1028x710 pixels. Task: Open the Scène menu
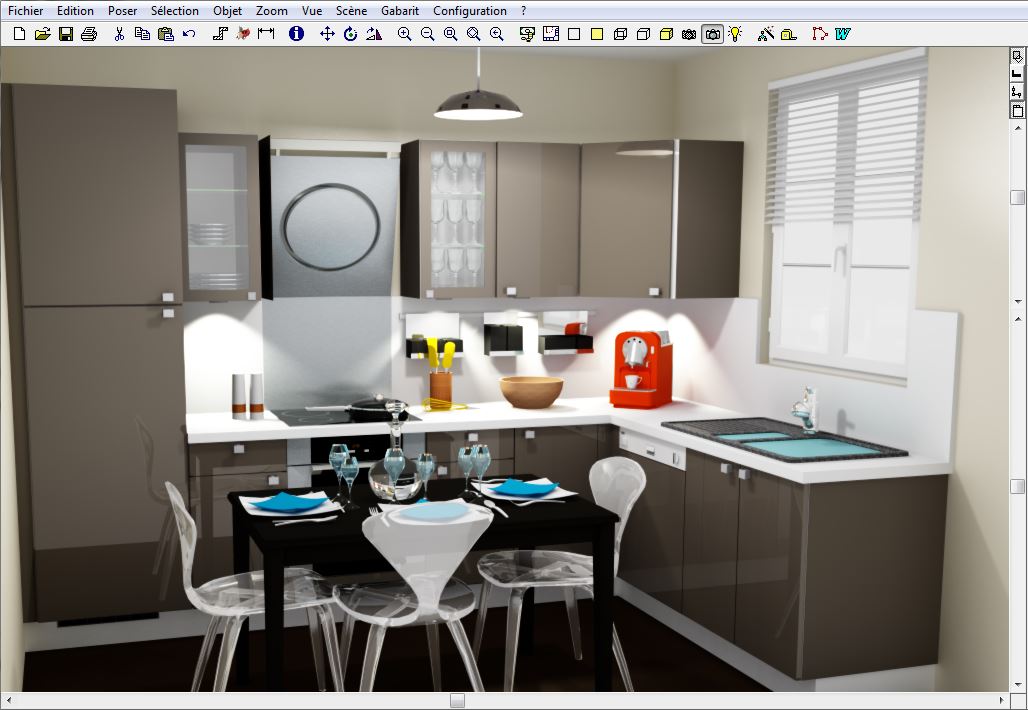(351, 11)
